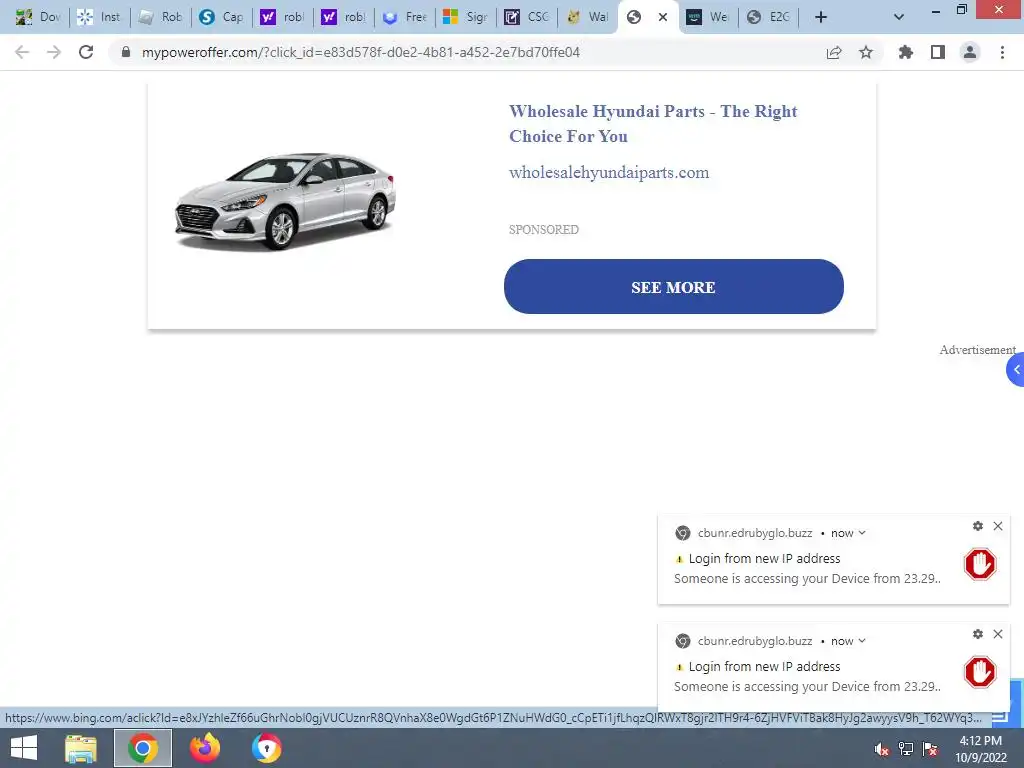This screenshot has width=1024, height=768.
Task: Share this page via the share icon
Action: coord(834,52)
